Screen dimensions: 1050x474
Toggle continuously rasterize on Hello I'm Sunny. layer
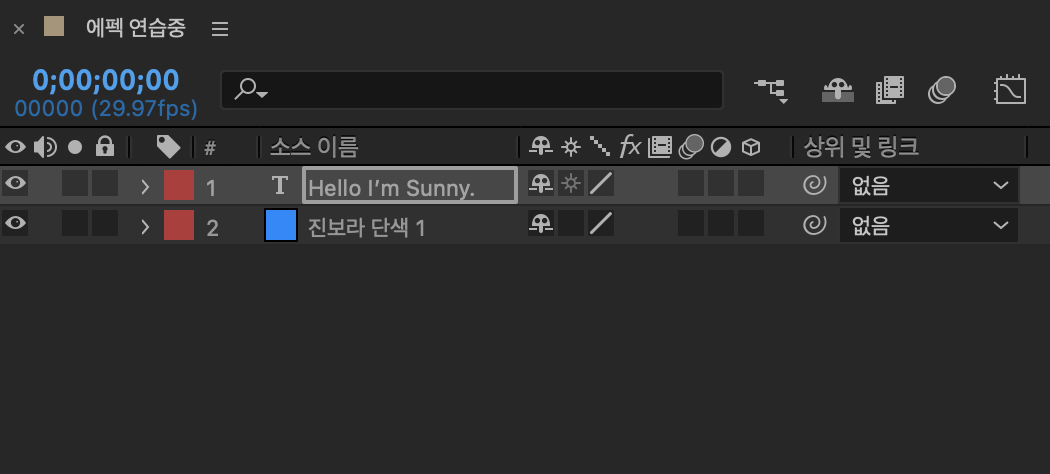pos(571,183)
